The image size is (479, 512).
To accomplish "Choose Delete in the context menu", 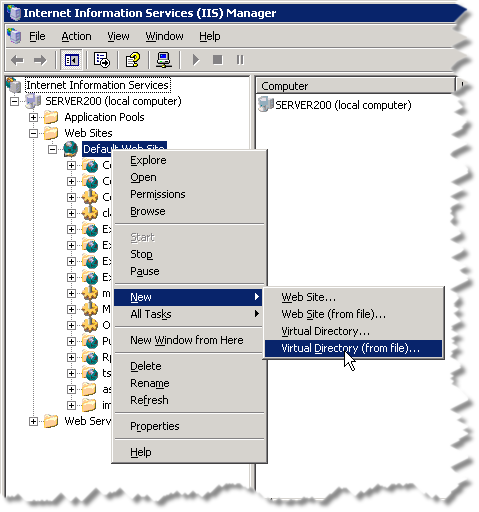I will (189, 366).
